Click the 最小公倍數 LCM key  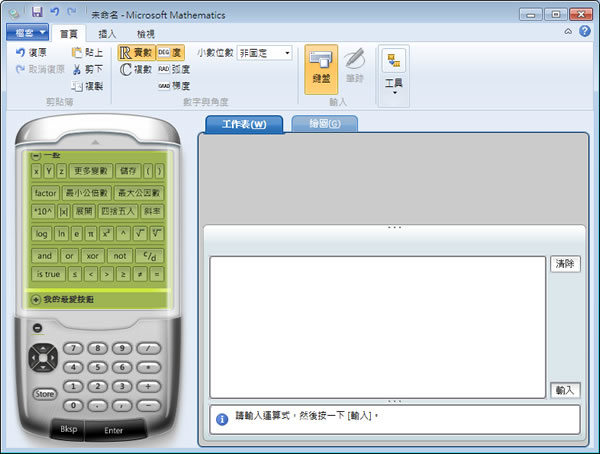click(x=86, y=193)
